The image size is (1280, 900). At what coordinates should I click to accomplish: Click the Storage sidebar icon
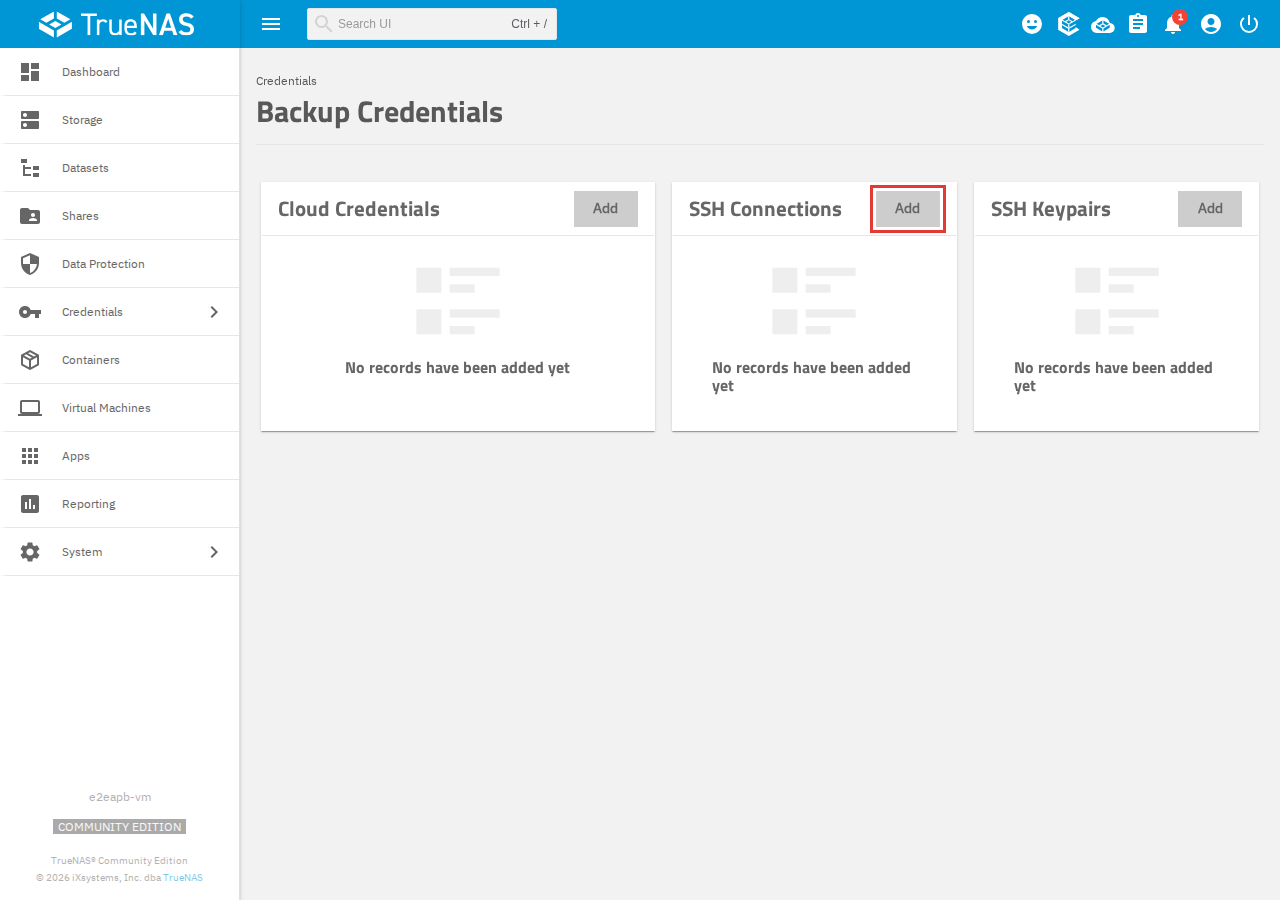tap(30, 120)
